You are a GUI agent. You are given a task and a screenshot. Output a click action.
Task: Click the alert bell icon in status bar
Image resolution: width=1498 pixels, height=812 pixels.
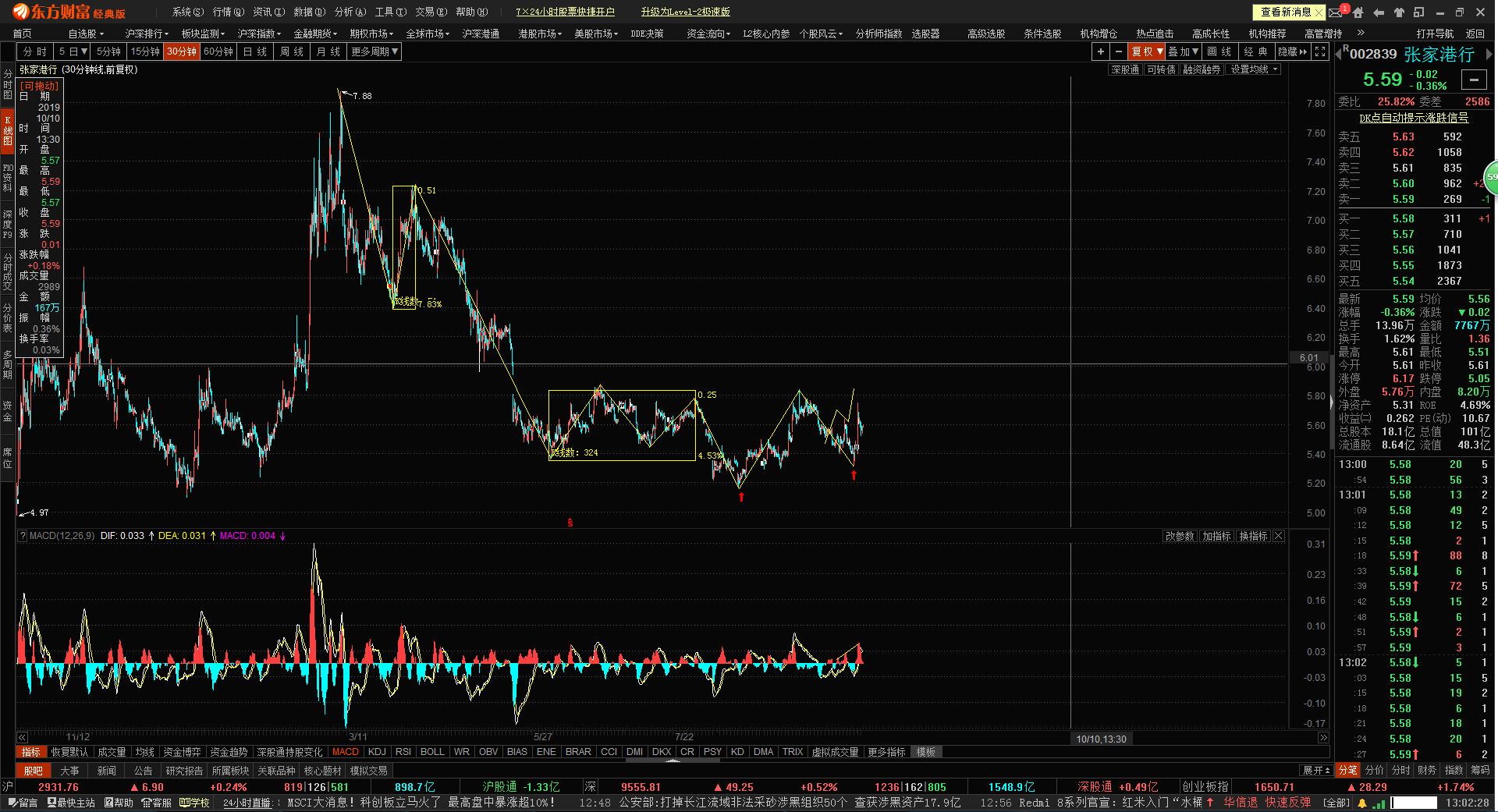click(x=1362, y=803)
